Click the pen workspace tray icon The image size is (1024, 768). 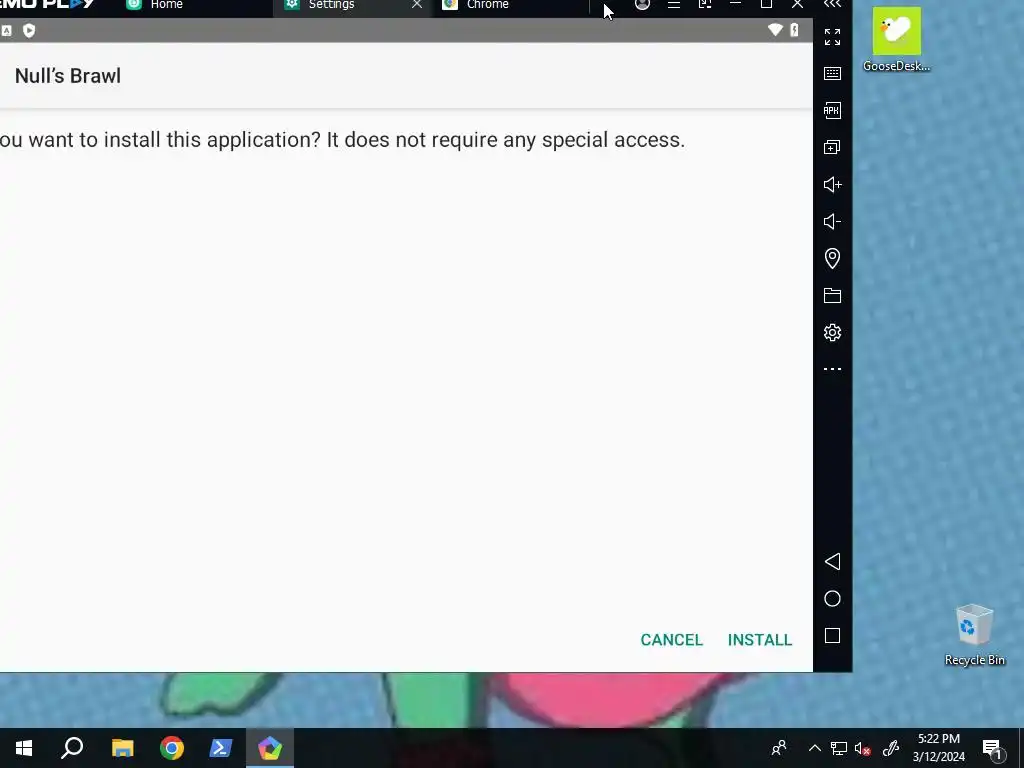891,748
